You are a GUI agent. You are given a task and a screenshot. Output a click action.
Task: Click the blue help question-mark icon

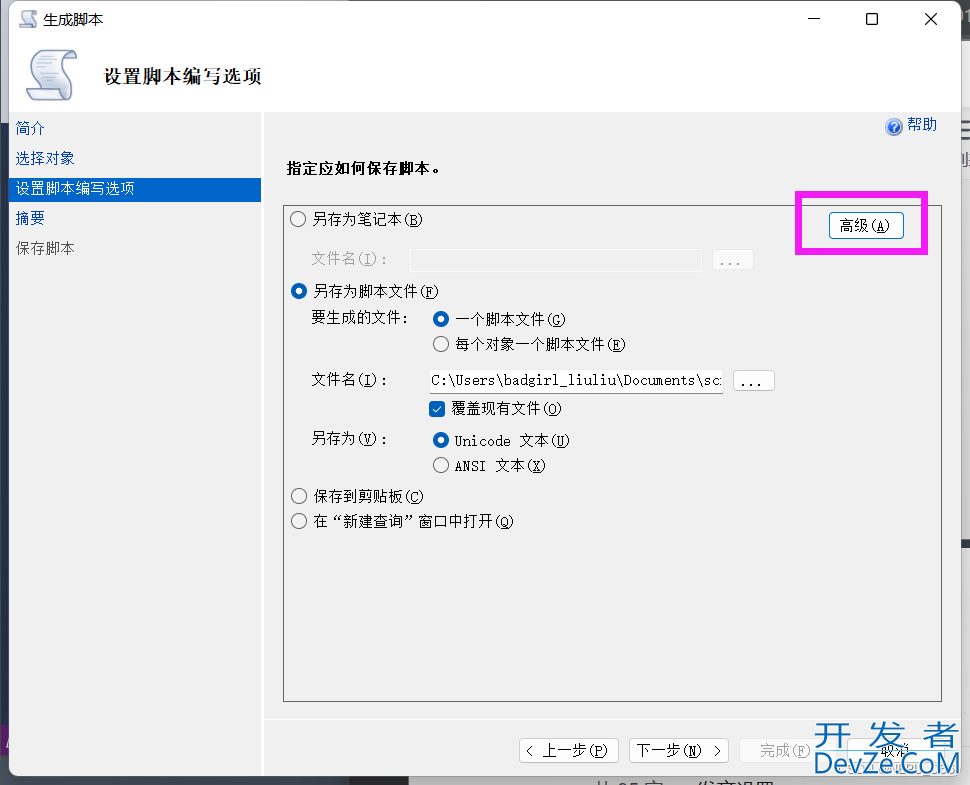pyautogui.click(x=893, y=127)
